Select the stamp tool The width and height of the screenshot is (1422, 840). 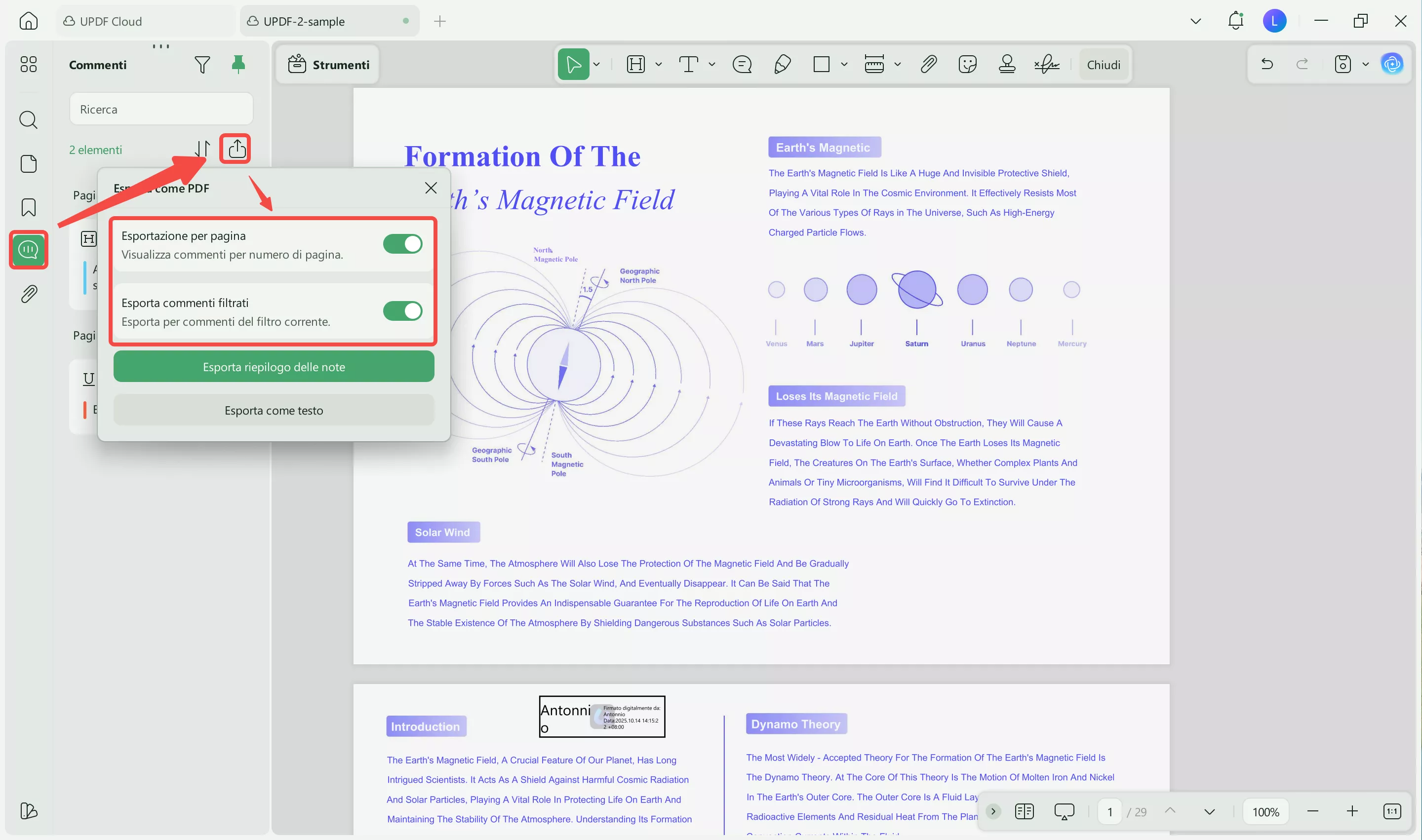pos(1006,65)
